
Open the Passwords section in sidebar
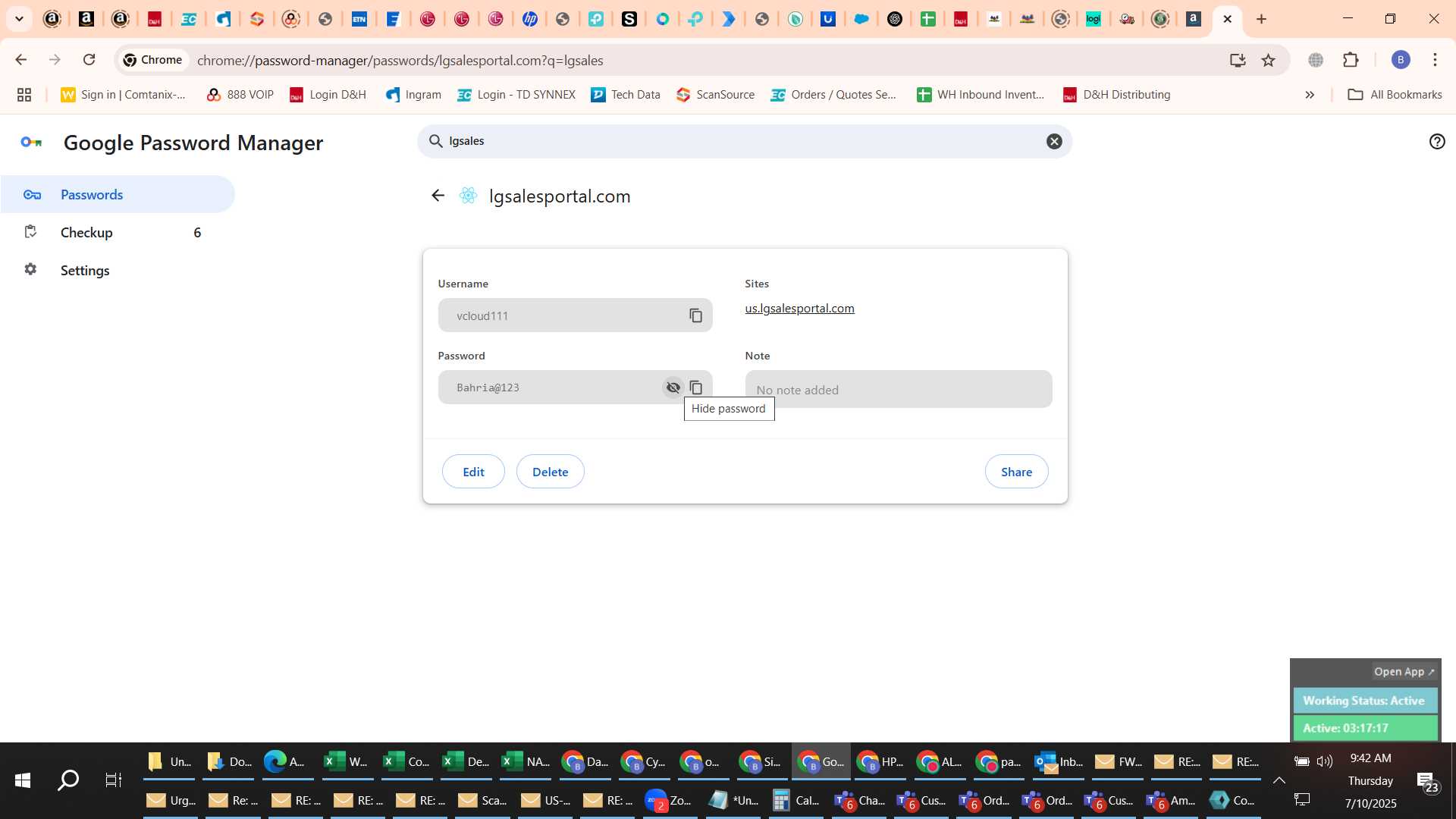(x=118, y=195)
